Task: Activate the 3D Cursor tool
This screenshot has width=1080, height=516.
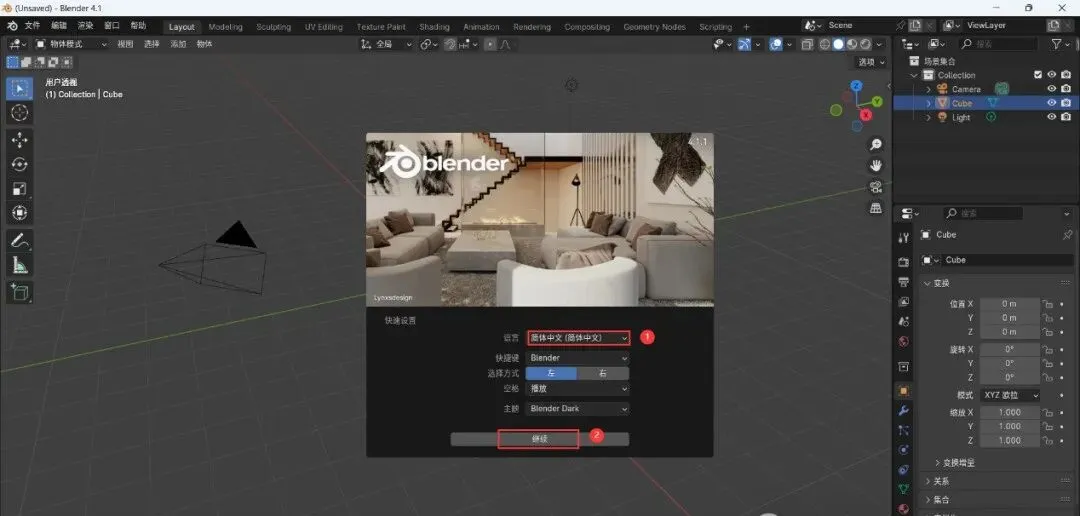Action: click(19, 113)
